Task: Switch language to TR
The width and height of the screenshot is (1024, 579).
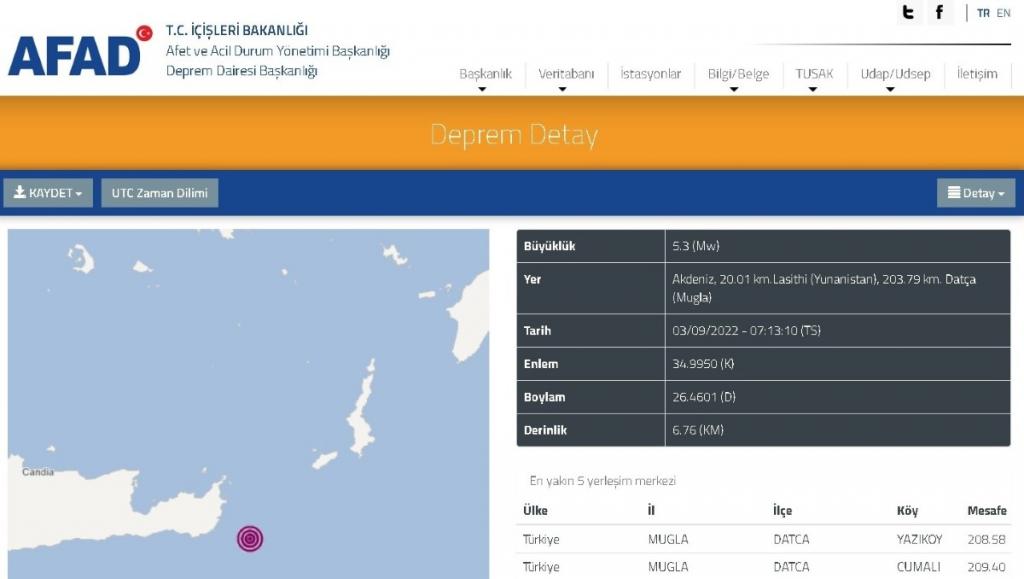Action: pyautogui.click(x=983, y=14)
